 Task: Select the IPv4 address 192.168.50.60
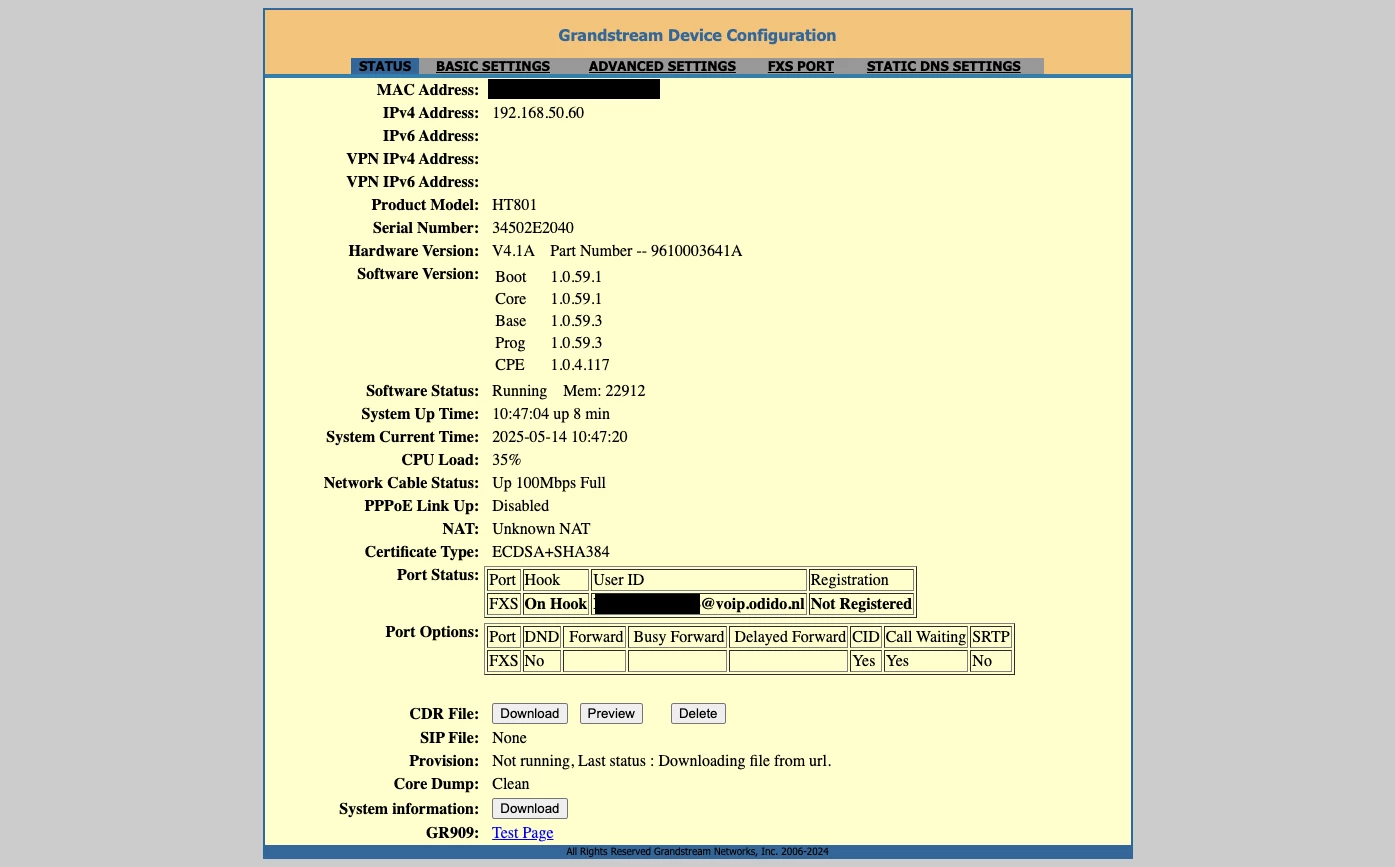pos(538,112)
